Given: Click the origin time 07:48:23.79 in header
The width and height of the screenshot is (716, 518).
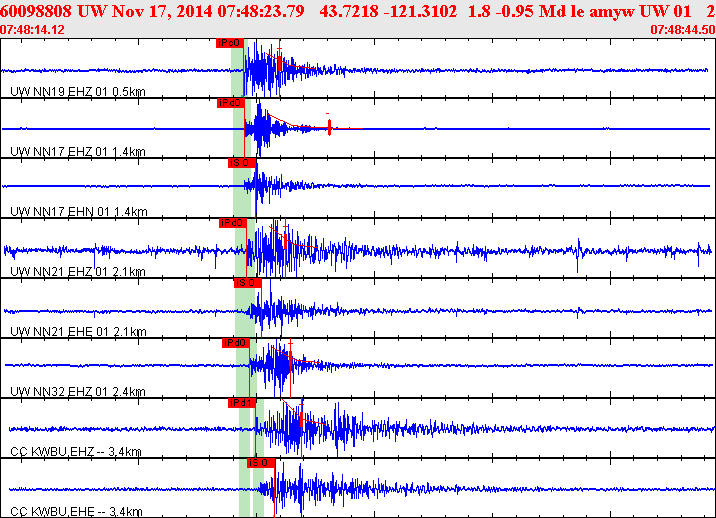Looking at the screenshot, I should pos(261,11).
